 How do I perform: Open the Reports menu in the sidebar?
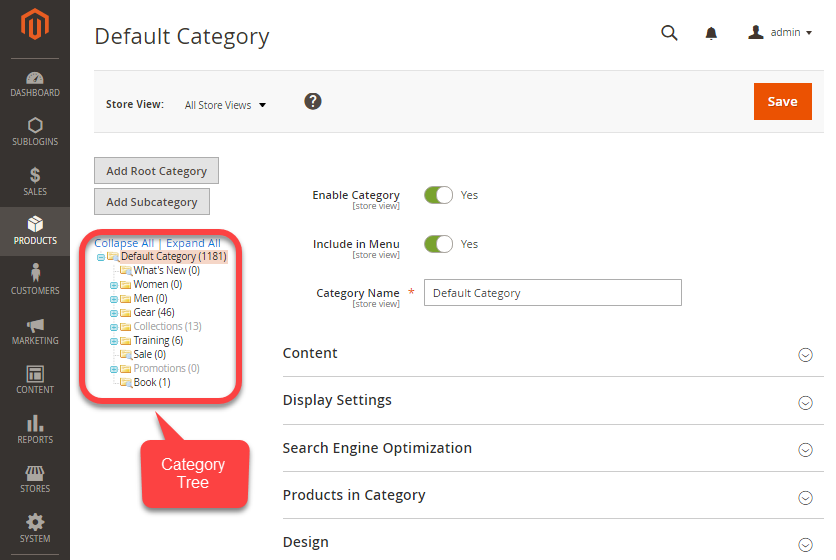(35, 430)
